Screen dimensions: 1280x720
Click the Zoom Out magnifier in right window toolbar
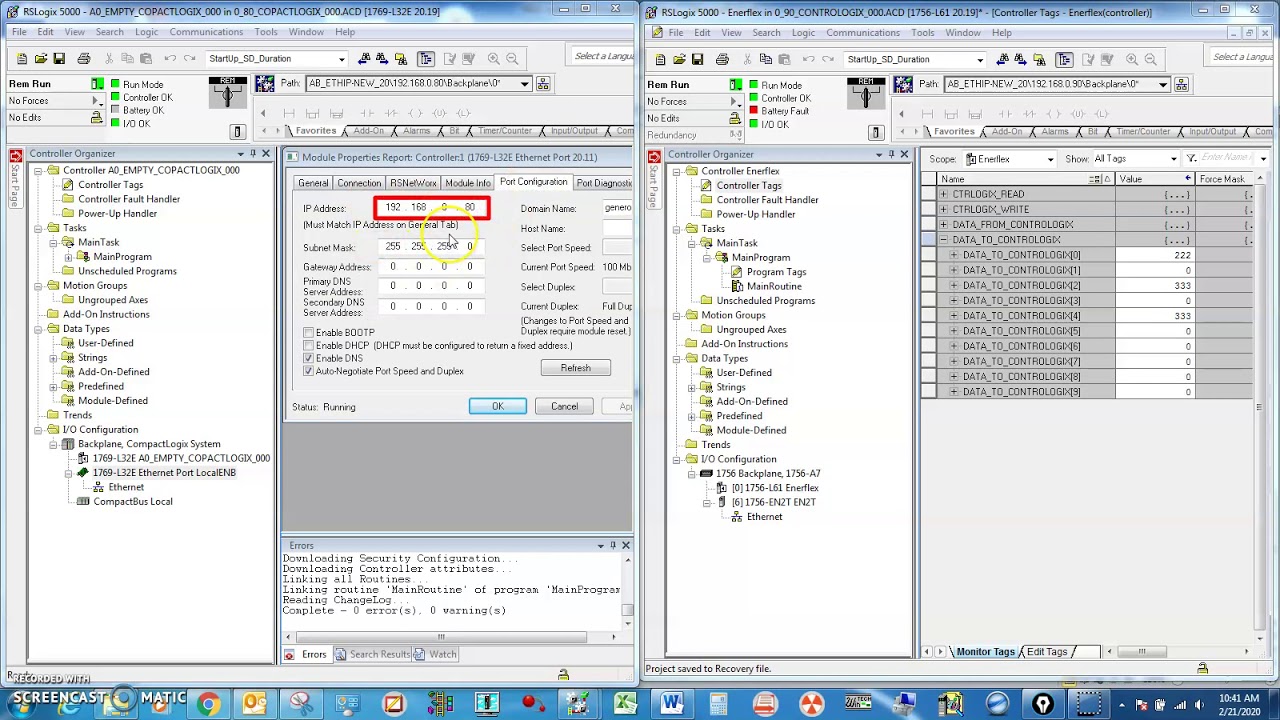click(1150, 60)
